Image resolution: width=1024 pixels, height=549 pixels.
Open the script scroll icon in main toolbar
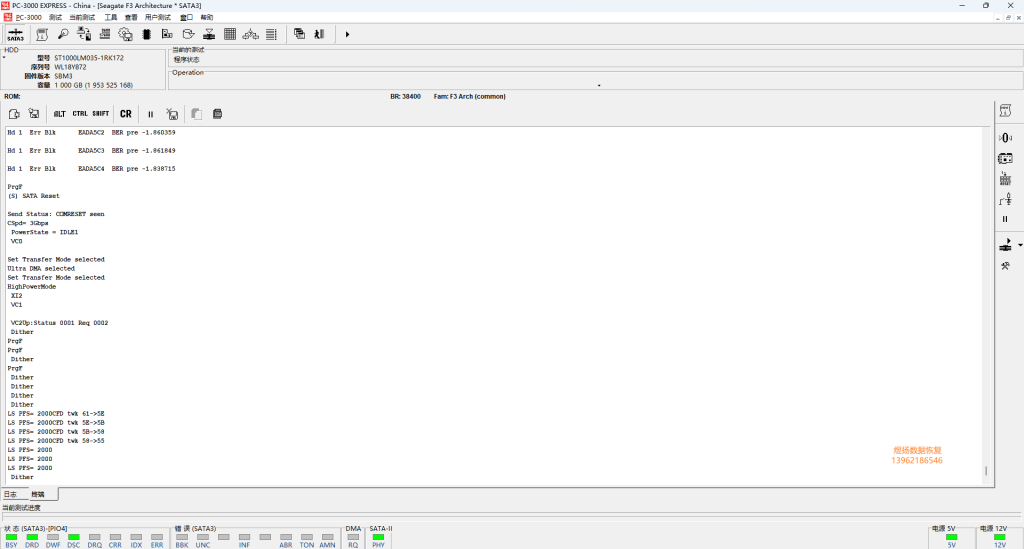point(42,35)
